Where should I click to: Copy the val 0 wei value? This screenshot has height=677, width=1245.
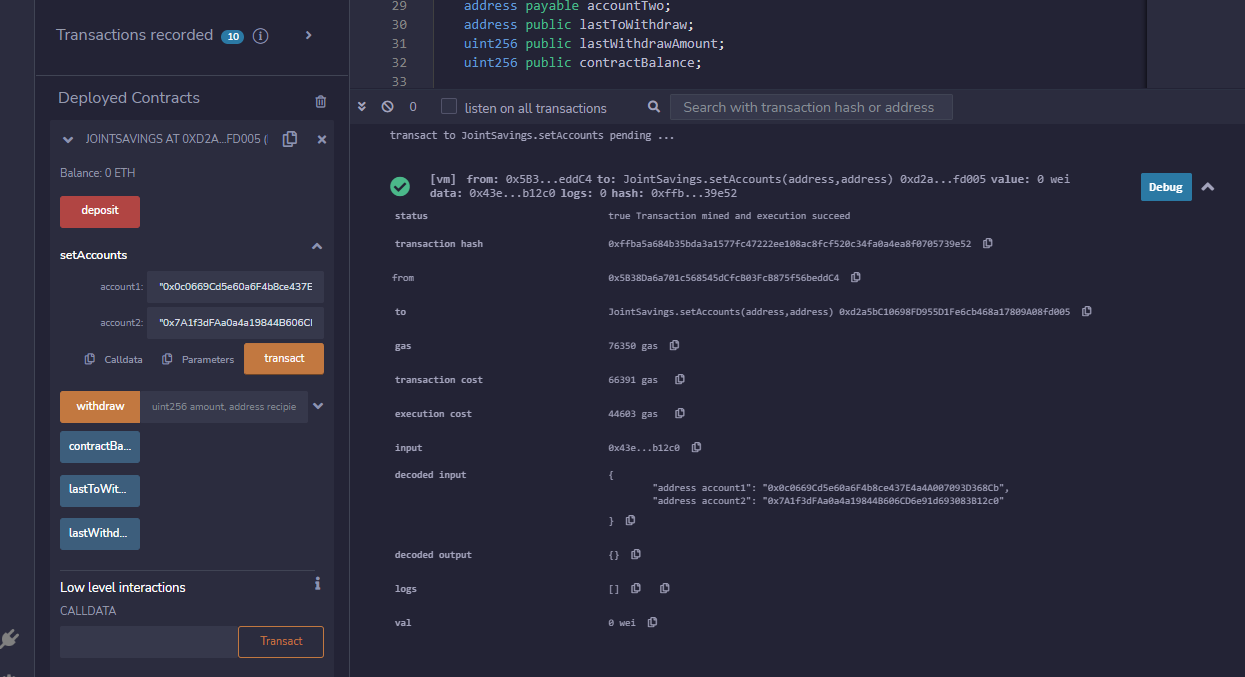point(653,622)
